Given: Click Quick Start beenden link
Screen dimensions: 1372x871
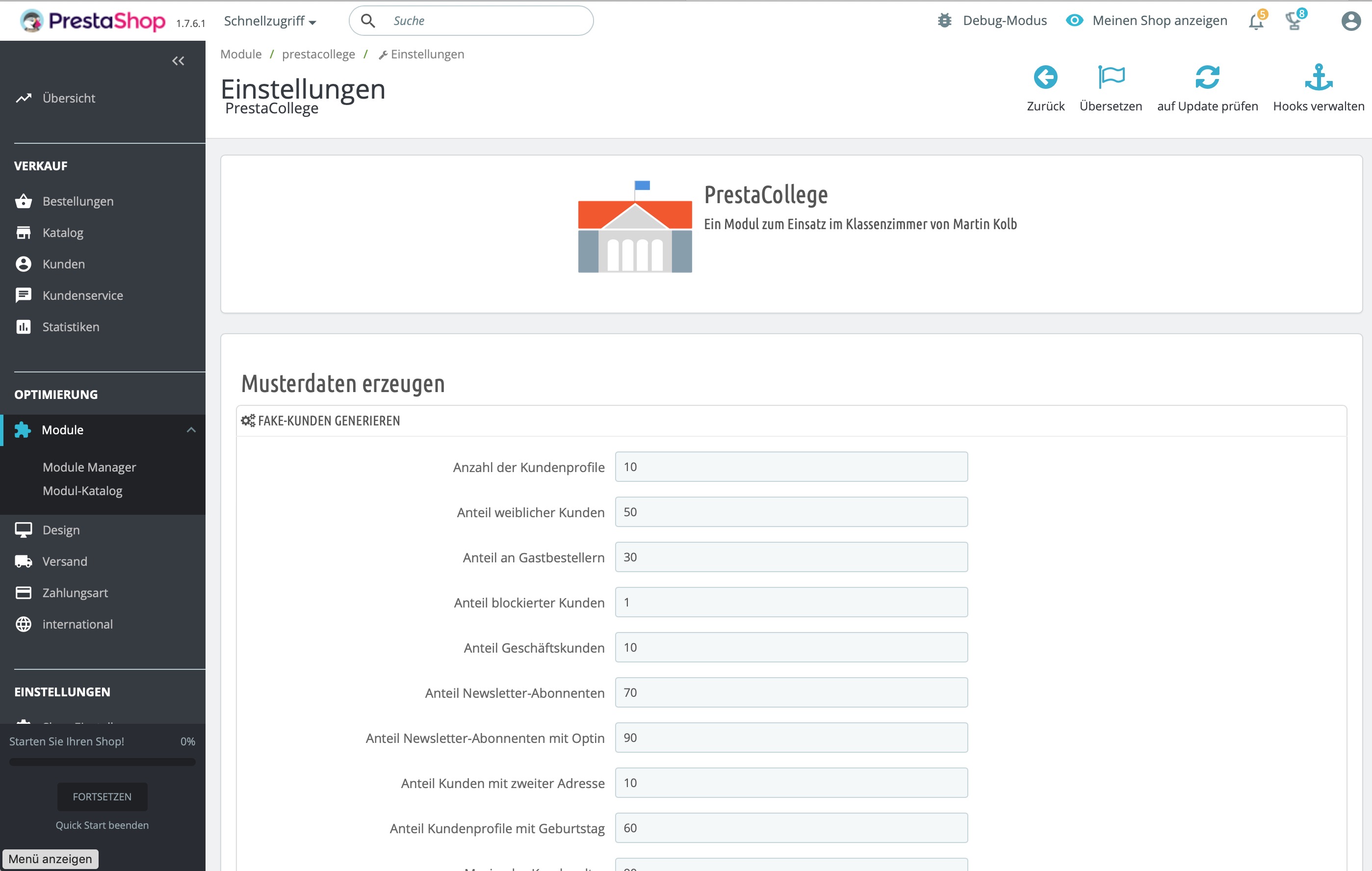Looking at the screenshot, I should (x=102, y=825).
